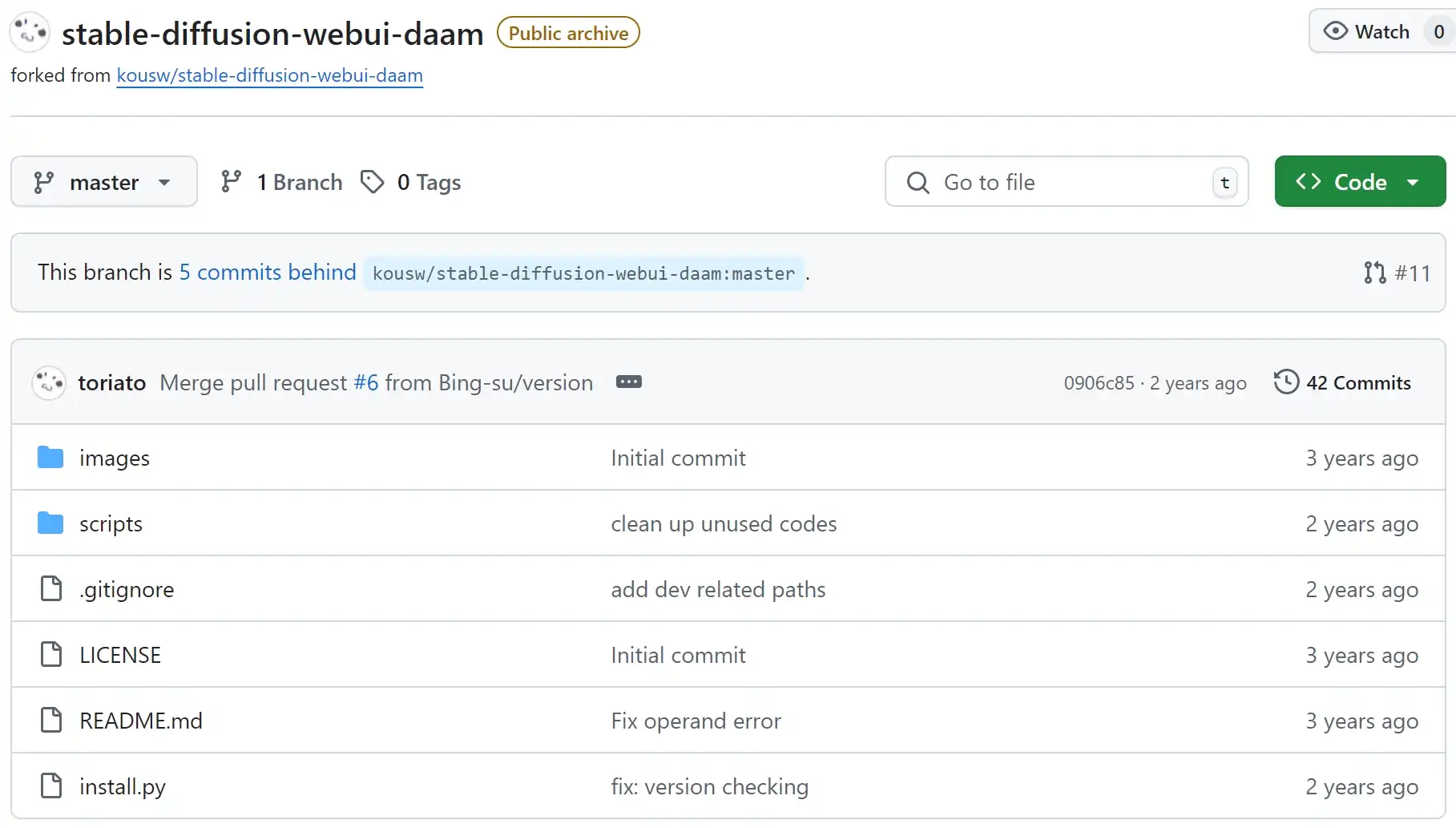1456x828 pixels.
Task: Open the 1 Branch link
Action: (x=282, y=182)
